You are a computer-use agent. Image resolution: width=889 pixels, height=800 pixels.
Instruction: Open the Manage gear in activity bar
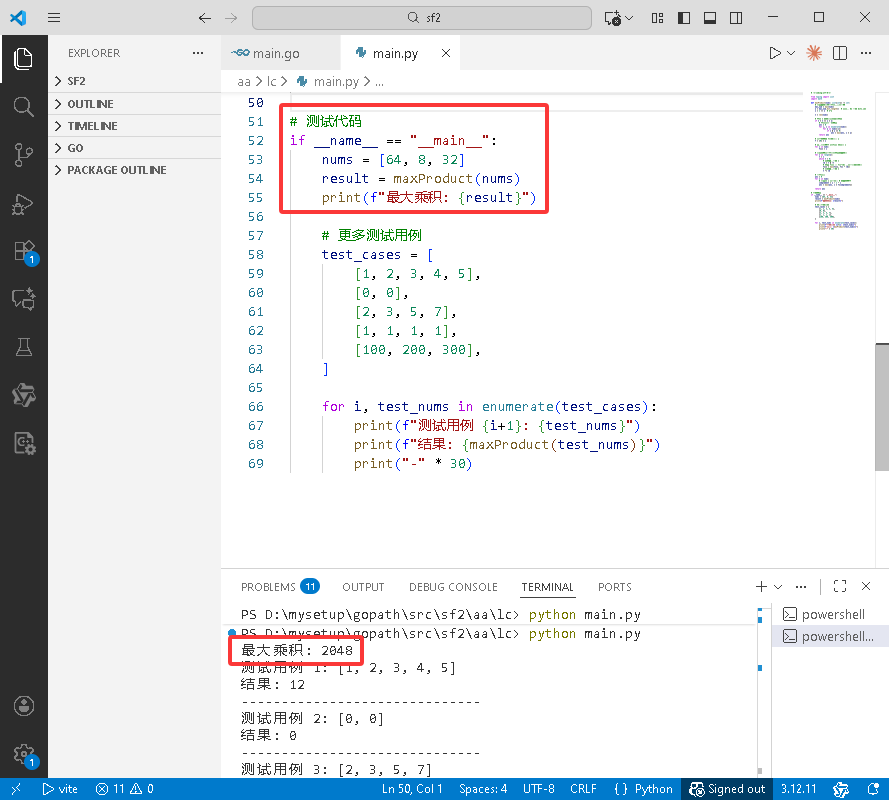click(x=24, y=755)
